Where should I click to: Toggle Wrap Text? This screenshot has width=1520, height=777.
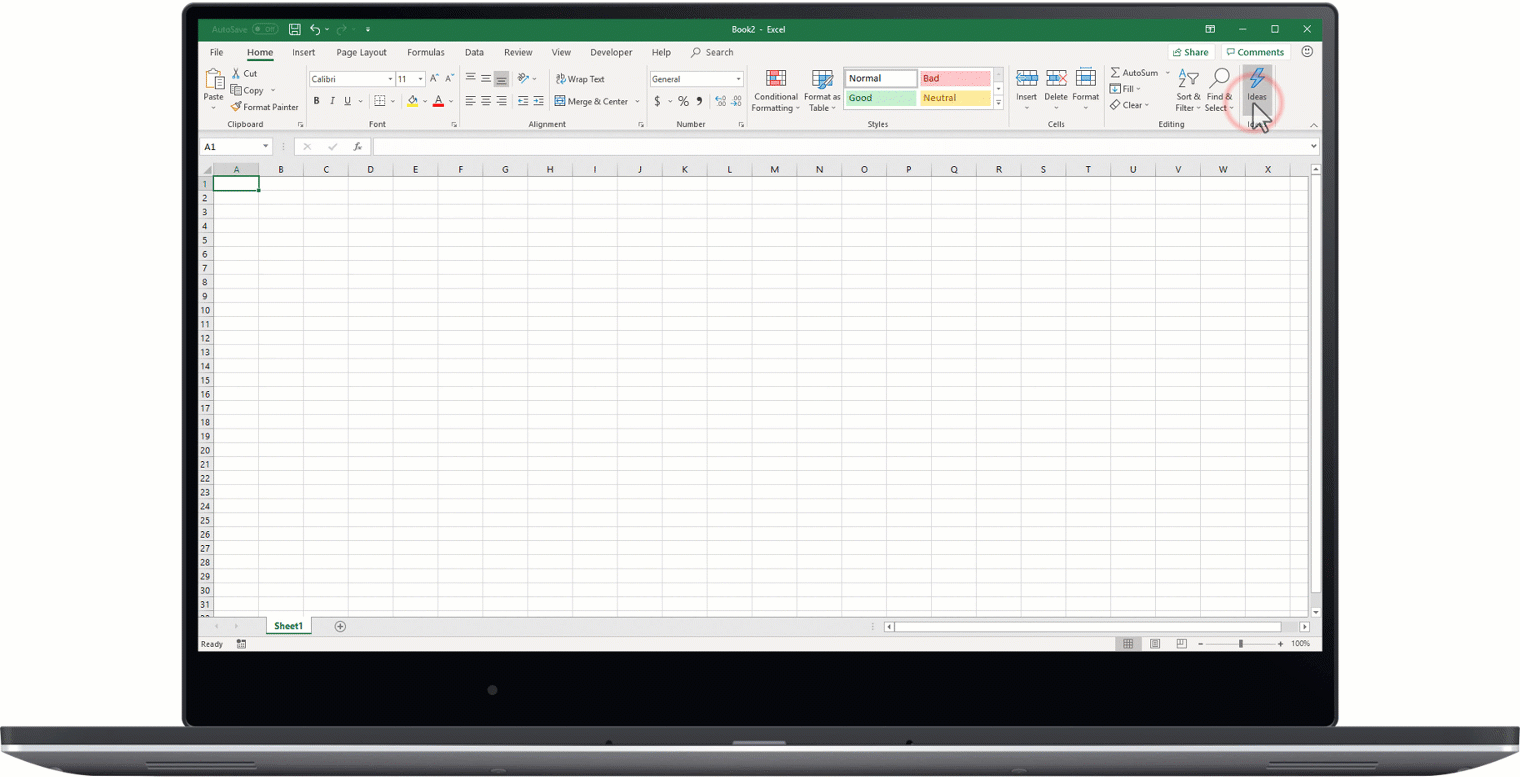pos(580,79)
